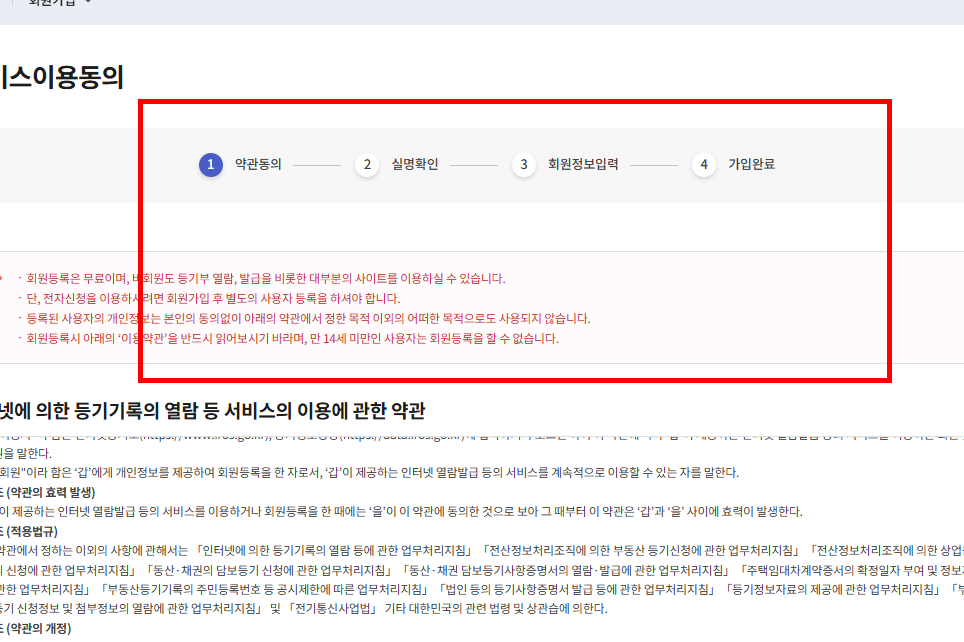Click the step 2 실명확인 circle icon

[367, 164]
